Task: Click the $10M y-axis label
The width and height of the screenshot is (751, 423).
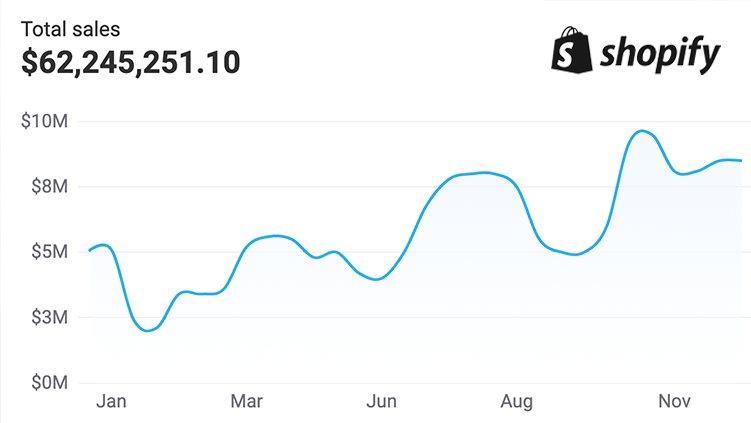Action: coord(45,121)
